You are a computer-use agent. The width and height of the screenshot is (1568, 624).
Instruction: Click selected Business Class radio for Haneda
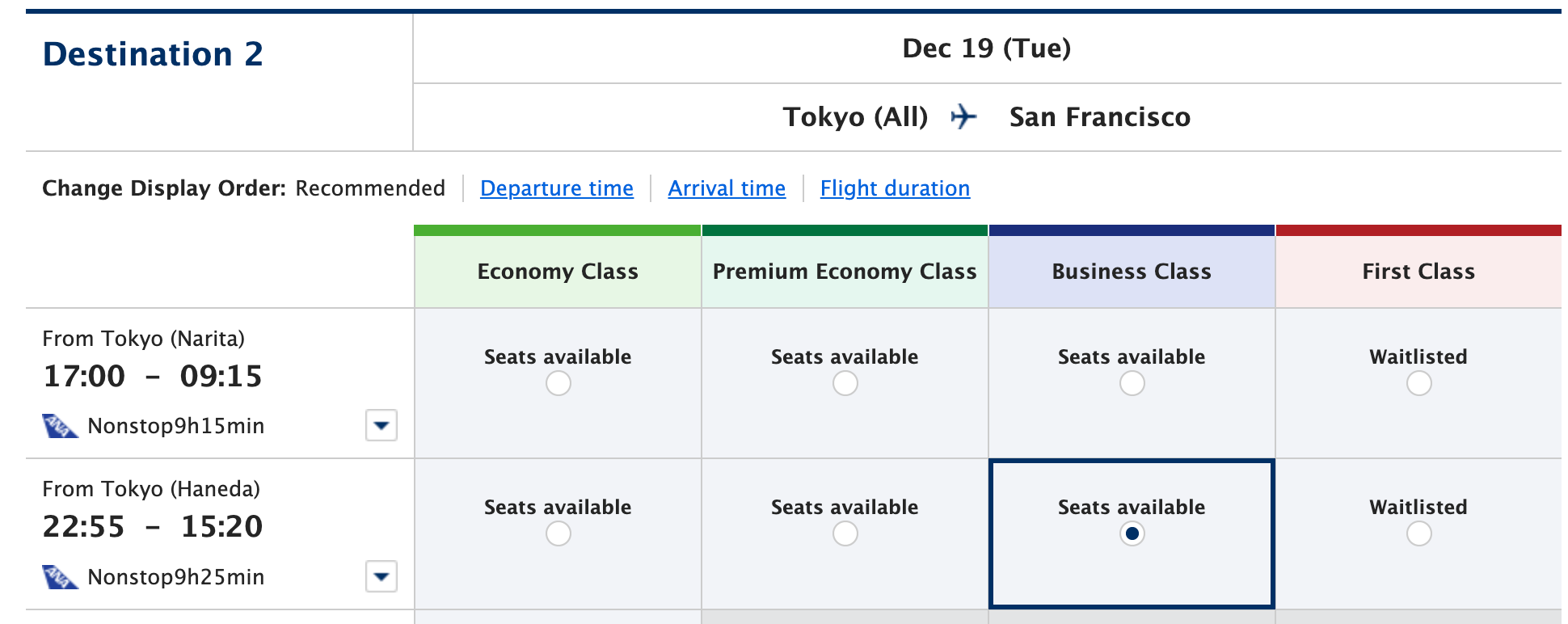pyautogui.click(x=1132, y=533)
